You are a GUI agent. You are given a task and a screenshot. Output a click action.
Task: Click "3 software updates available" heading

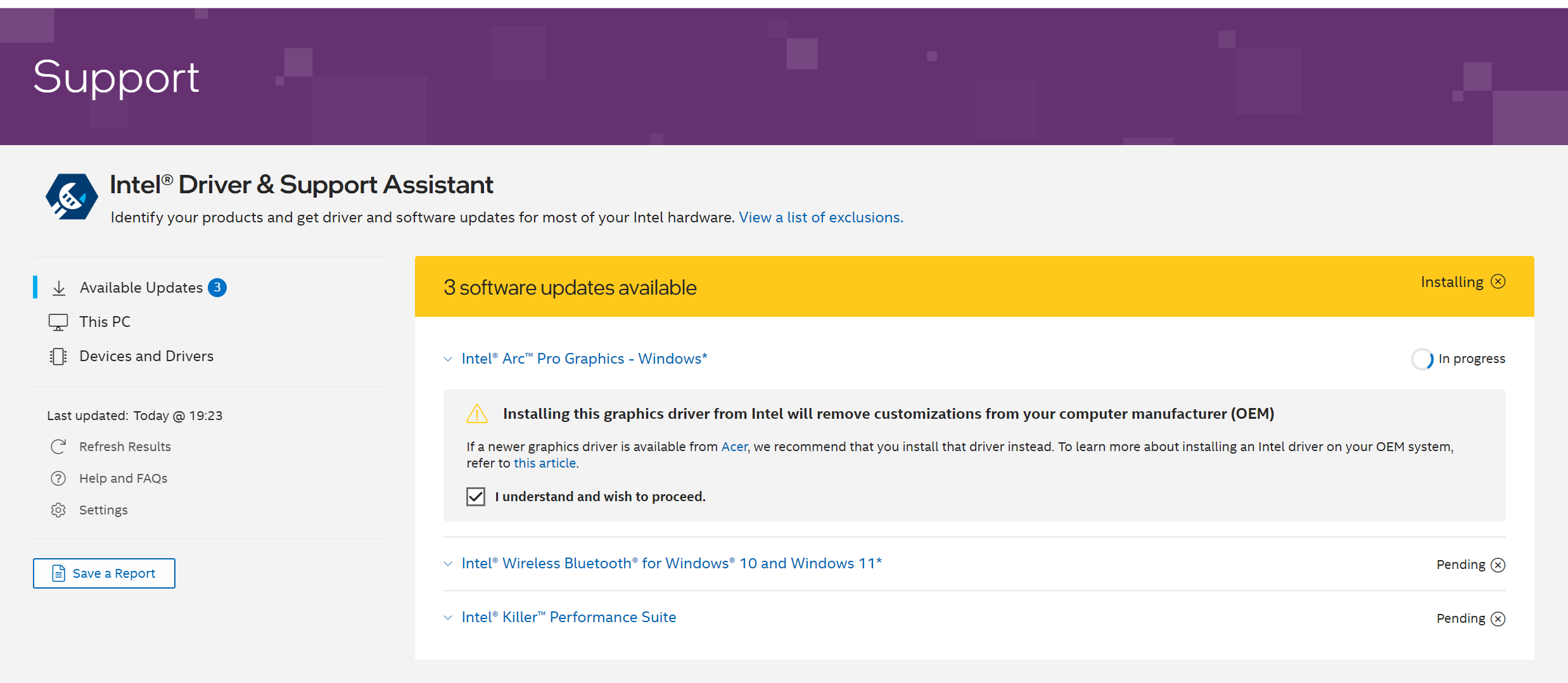tap(570, 288)
